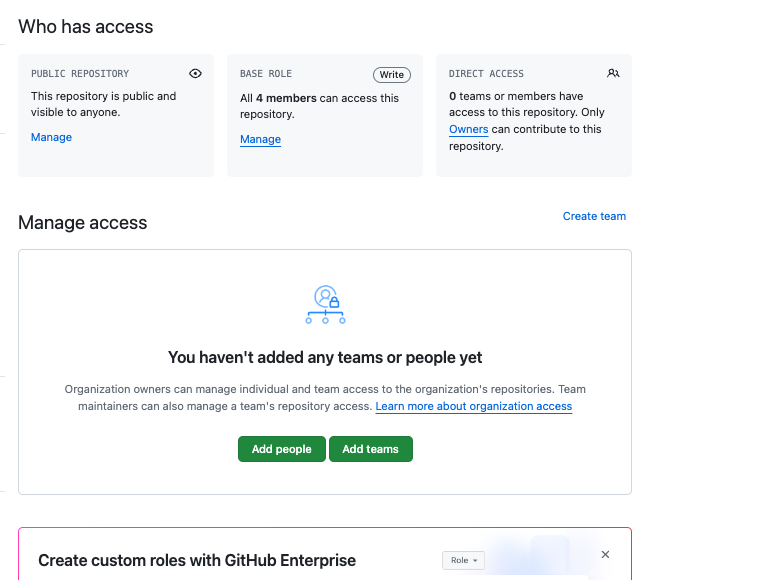
Task: Click the Add people button
Action: coord(281,449)
